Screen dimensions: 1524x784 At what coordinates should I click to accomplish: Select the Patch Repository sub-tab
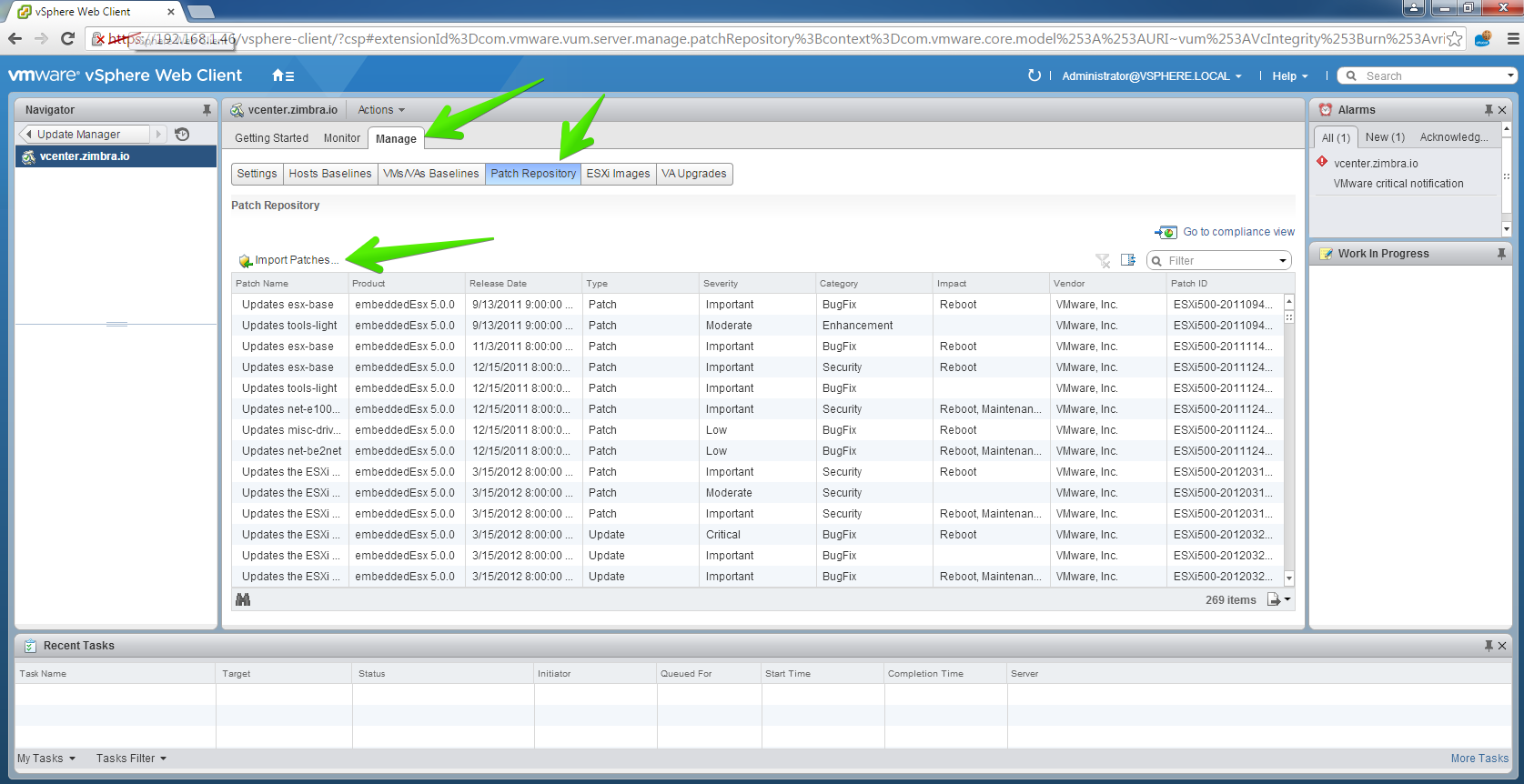pyautogui.click(x=533, y=174)
